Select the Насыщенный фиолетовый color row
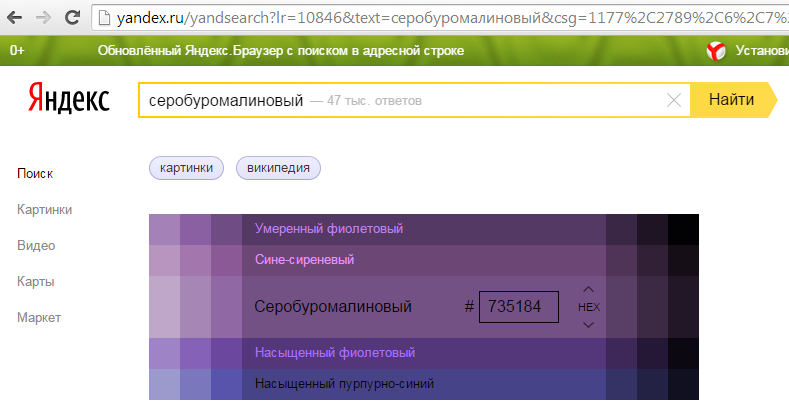 click(334, 353)
